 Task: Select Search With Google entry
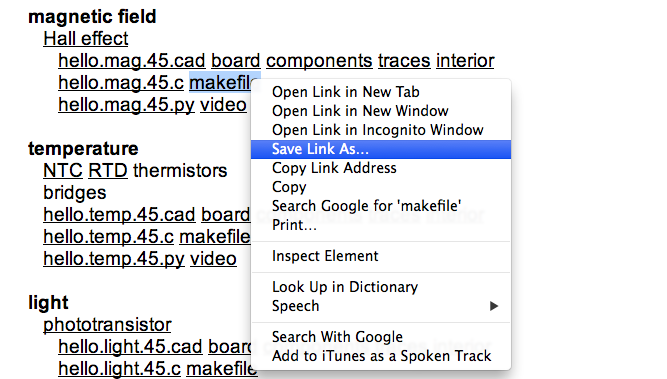381,337
